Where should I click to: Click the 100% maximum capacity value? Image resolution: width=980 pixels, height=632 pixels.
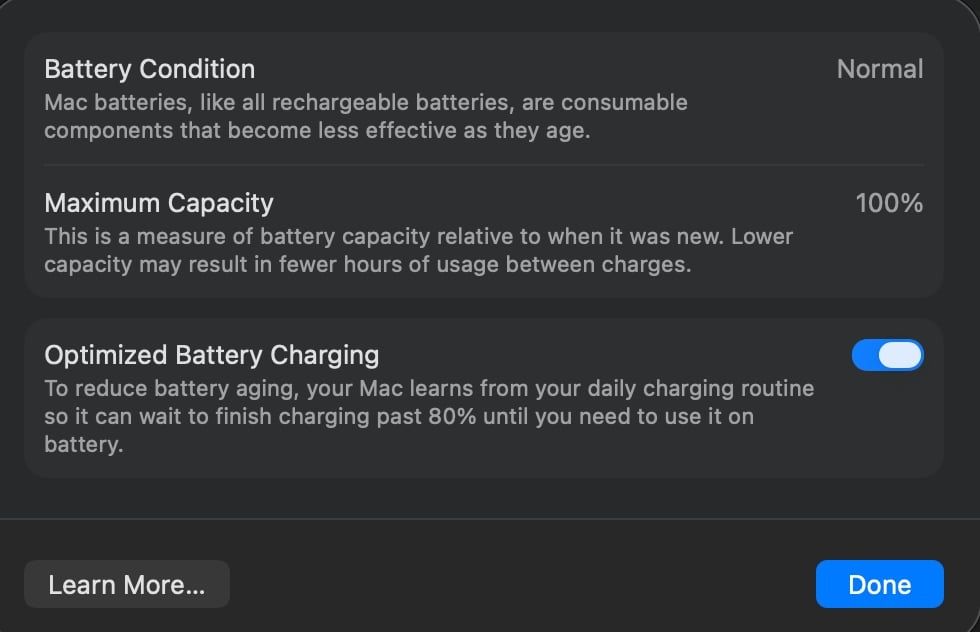pyautogui.click(x=889, y=203)
